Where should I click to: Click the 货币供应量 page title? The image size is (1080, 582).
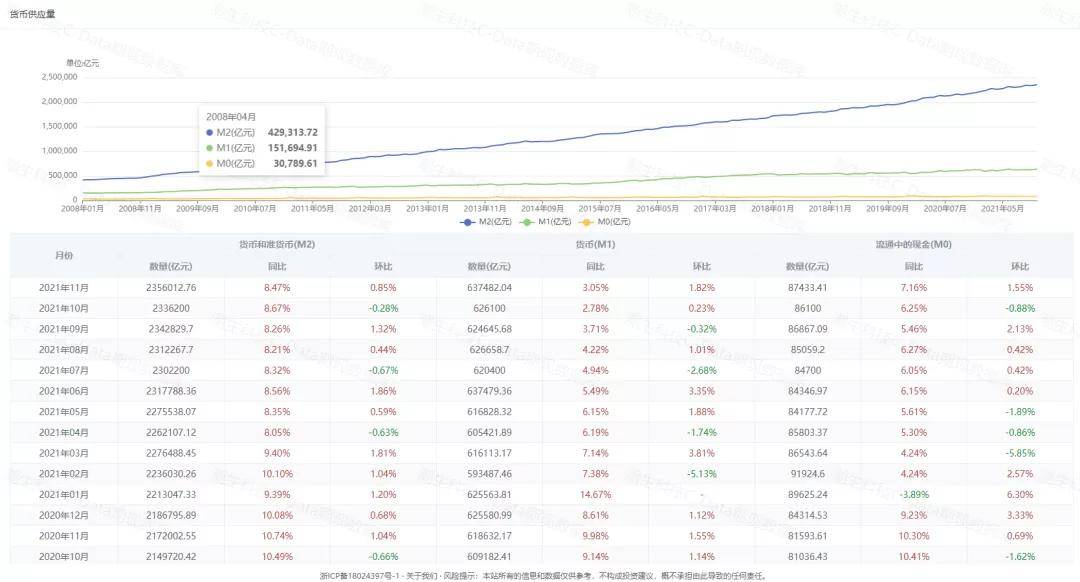pos(33,14)
